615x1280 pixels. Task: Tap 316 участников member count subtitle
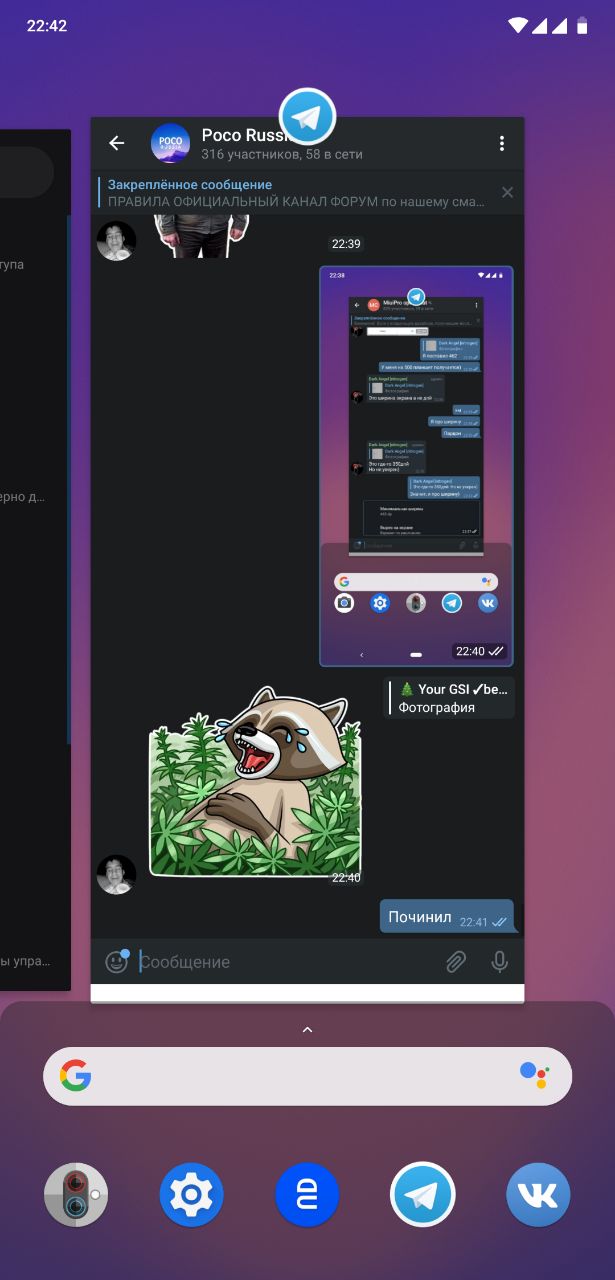[x=282, y=155]
